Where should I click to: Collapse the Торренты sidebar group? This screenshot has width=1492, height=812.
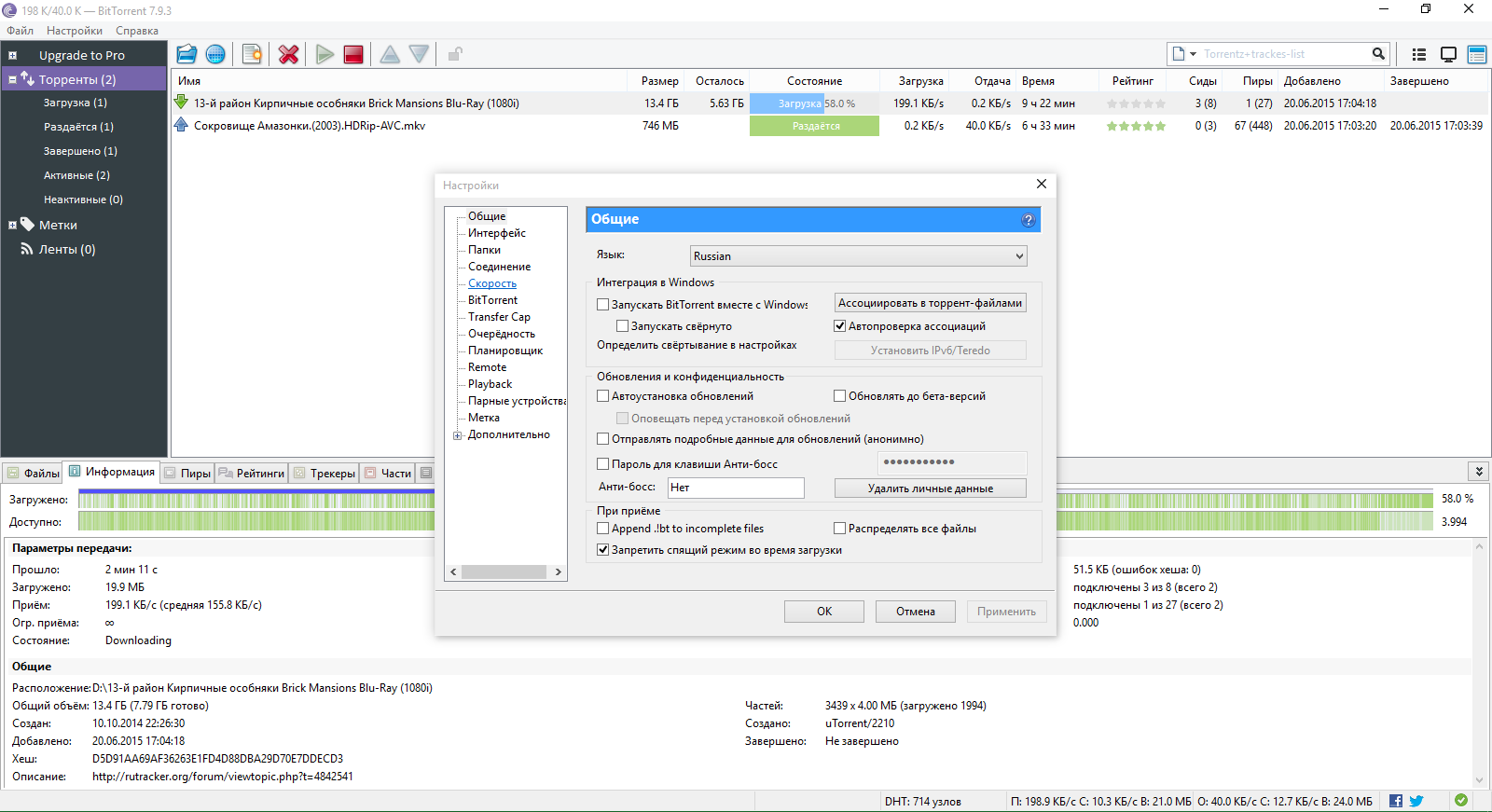pyautogui.click(x=12, y=80)
